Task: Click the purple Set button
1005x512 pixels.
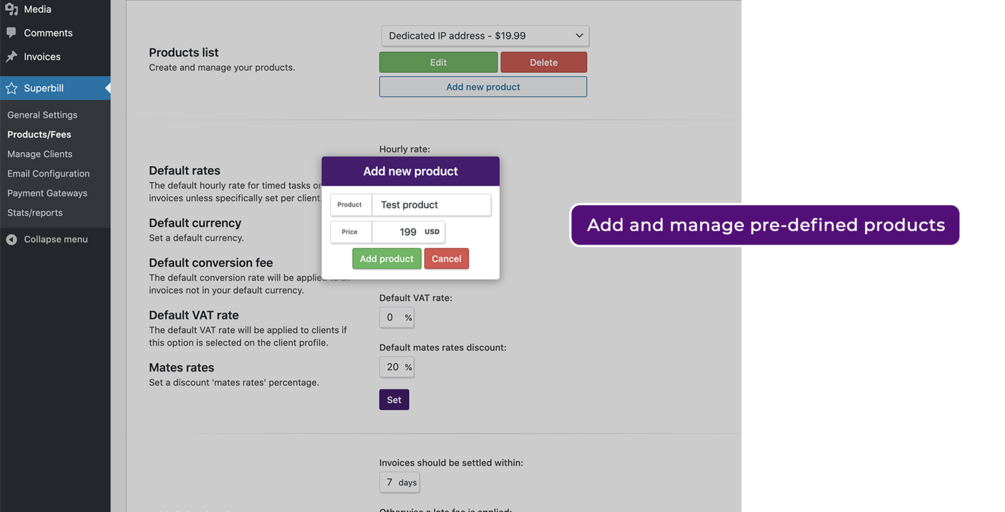Action: 394,400
